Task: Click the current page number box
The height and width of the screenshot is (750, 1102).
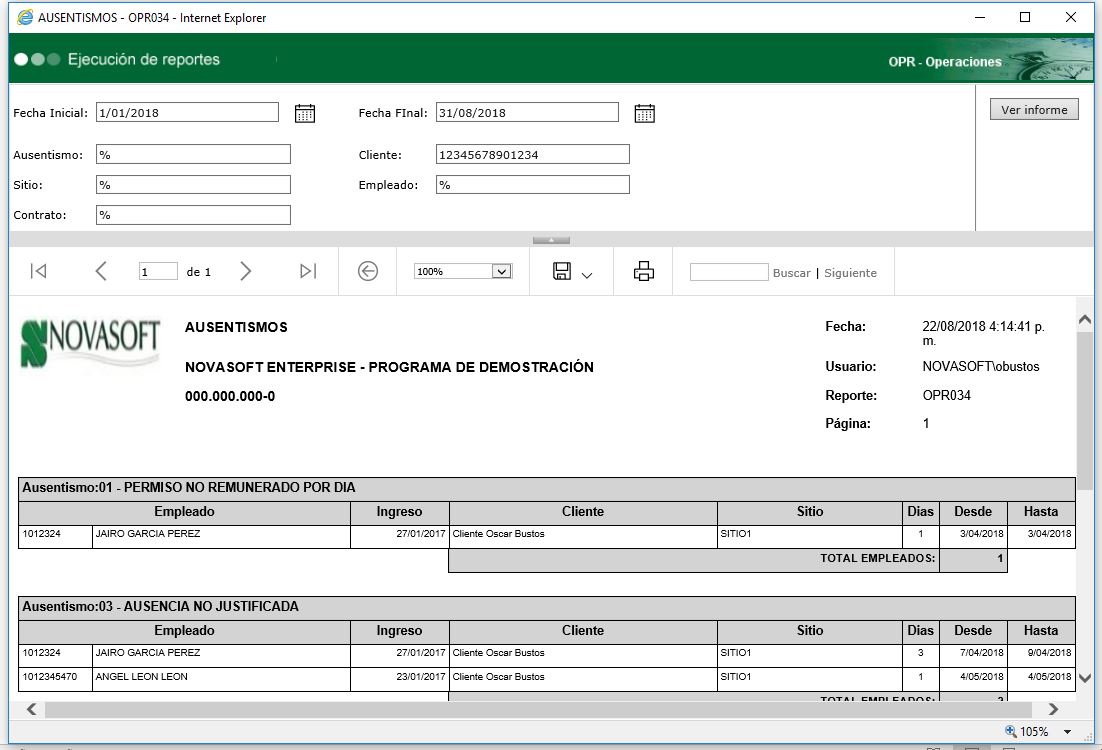Action: 158,271
